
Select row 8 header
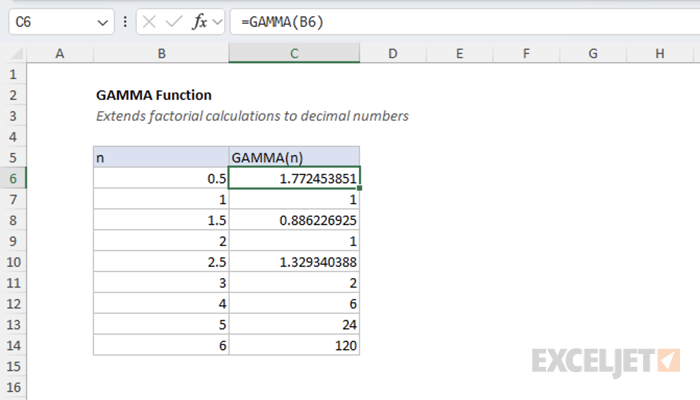pos(13,220)
